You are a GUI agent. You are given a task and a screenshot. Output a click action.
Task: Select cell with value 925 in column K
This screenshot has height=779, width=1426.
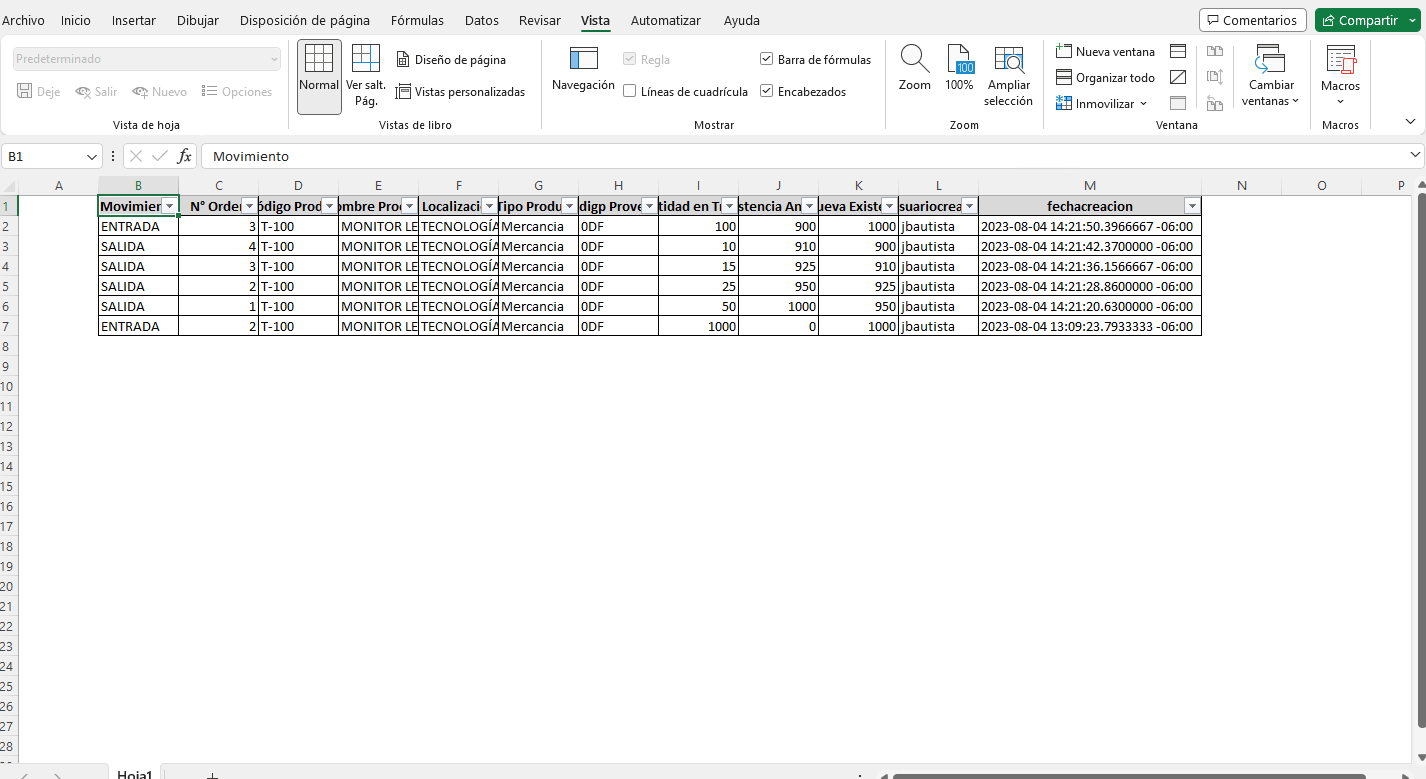pyautogui.click(x=858, y=286)
